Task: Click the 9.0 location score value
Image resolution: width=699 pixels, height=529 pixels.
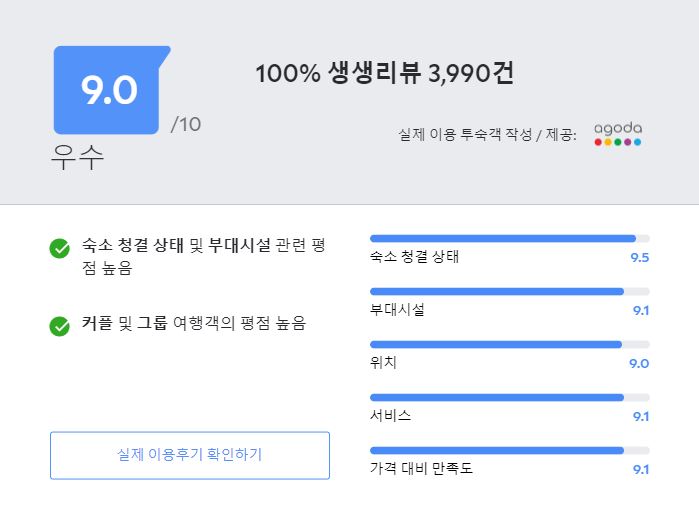Action: click(x=639, y=364)
